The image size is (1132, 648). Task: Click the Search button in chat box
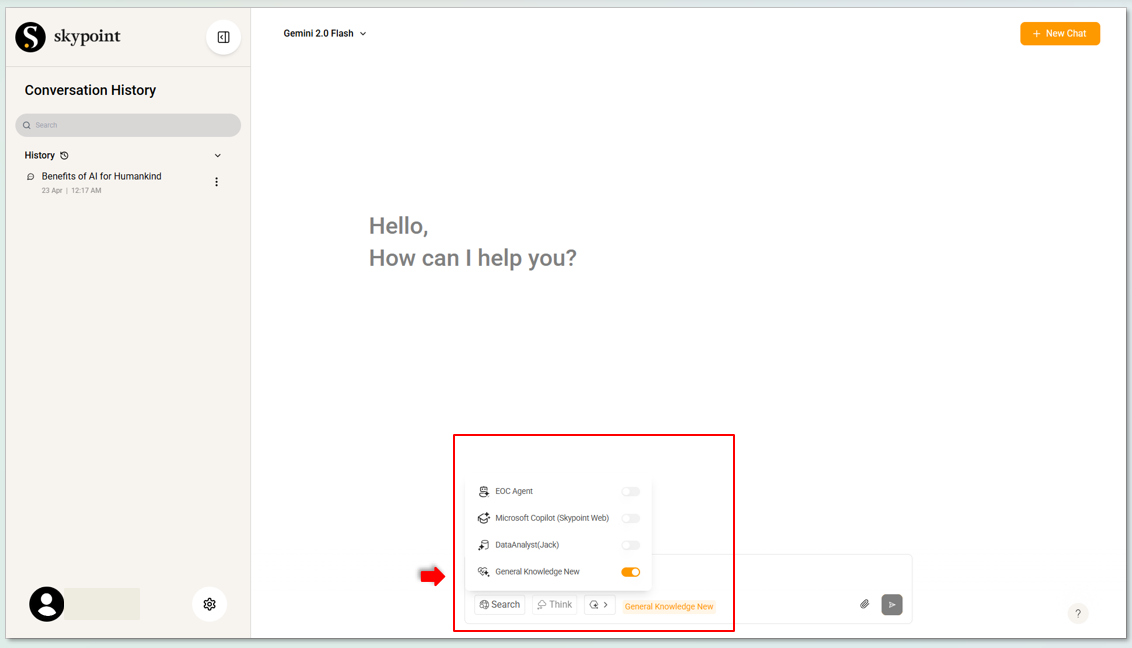coord(499,605)
